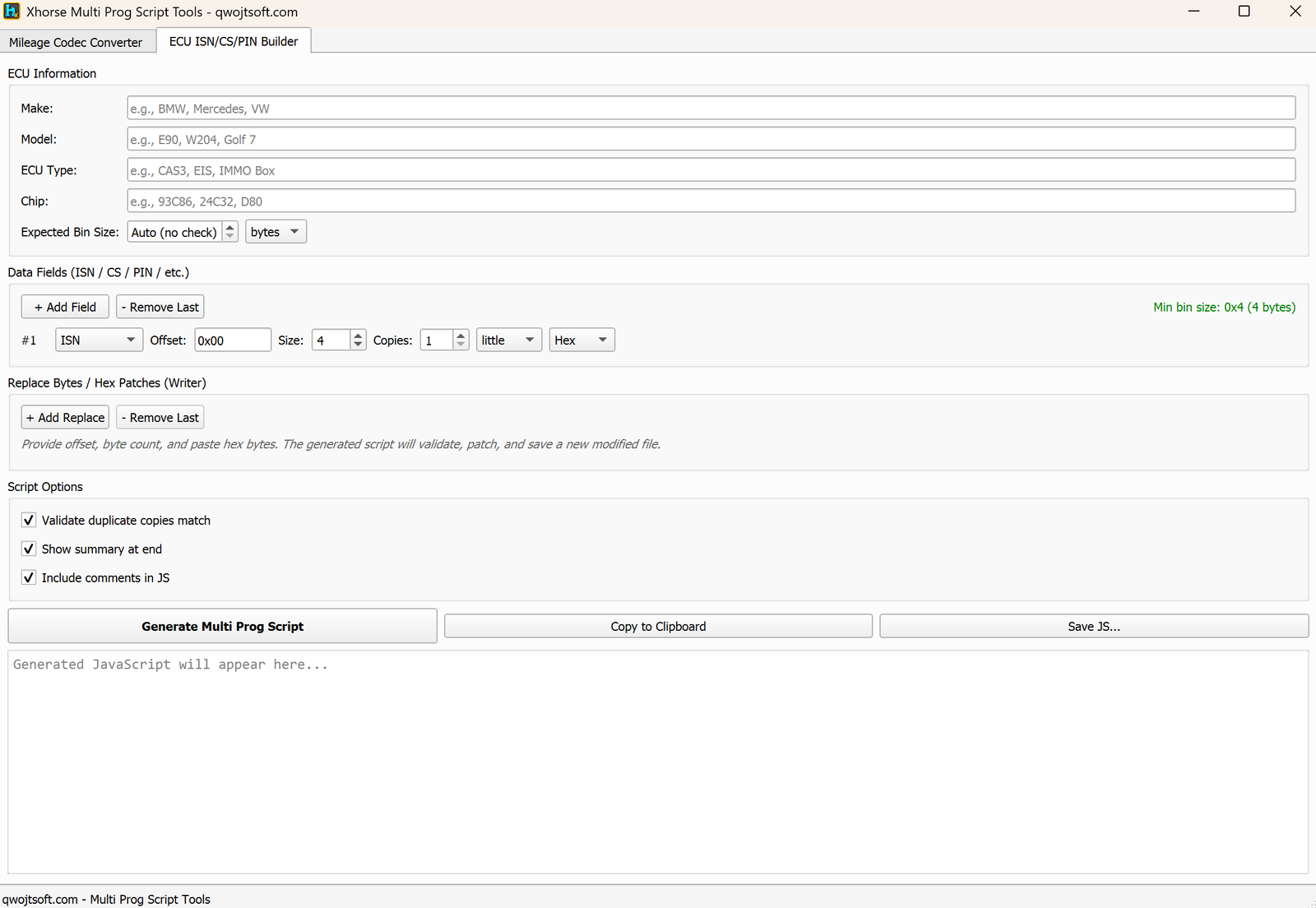Toggle Show summary at end checkbox
This screenshot has height=908, width=1316.
(x=29, y=549)
